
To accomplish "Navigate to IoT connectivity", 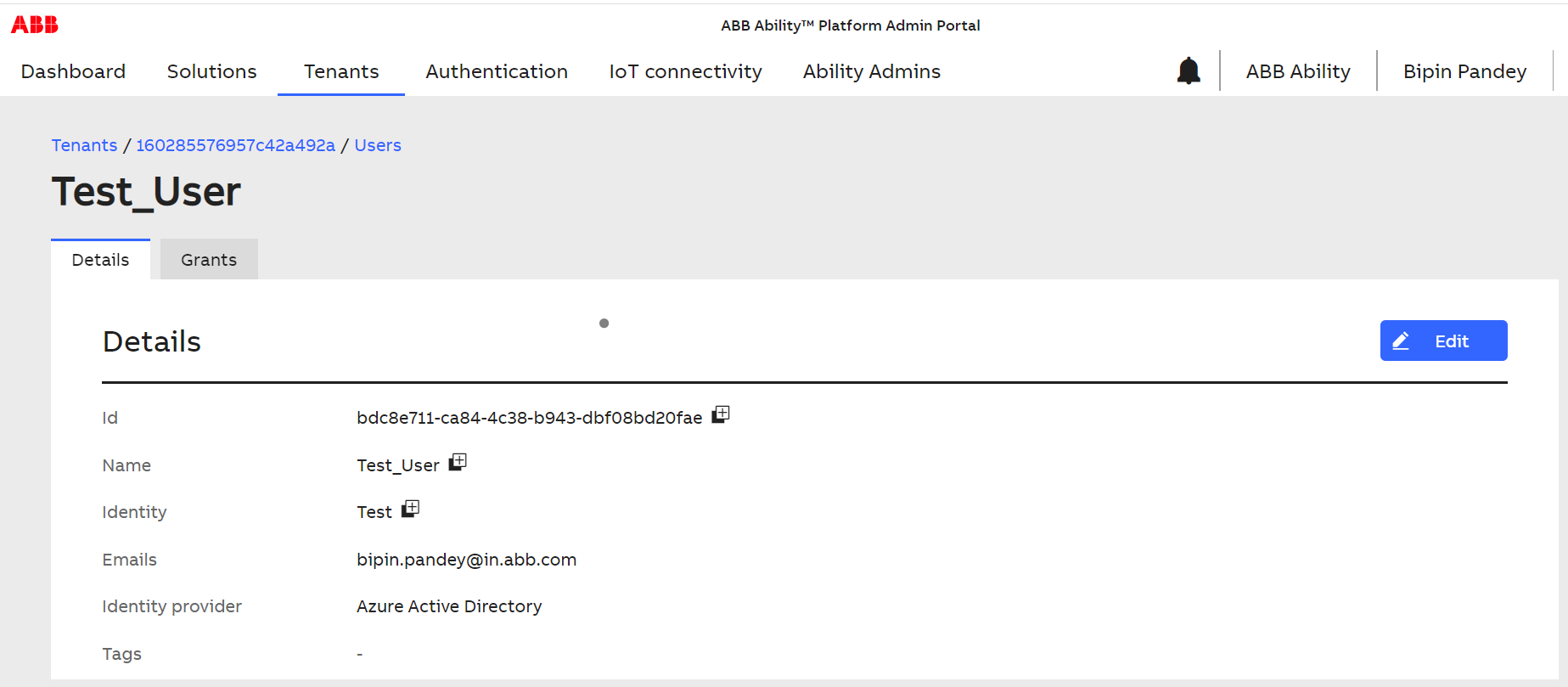I will click(x=685, y=71).
